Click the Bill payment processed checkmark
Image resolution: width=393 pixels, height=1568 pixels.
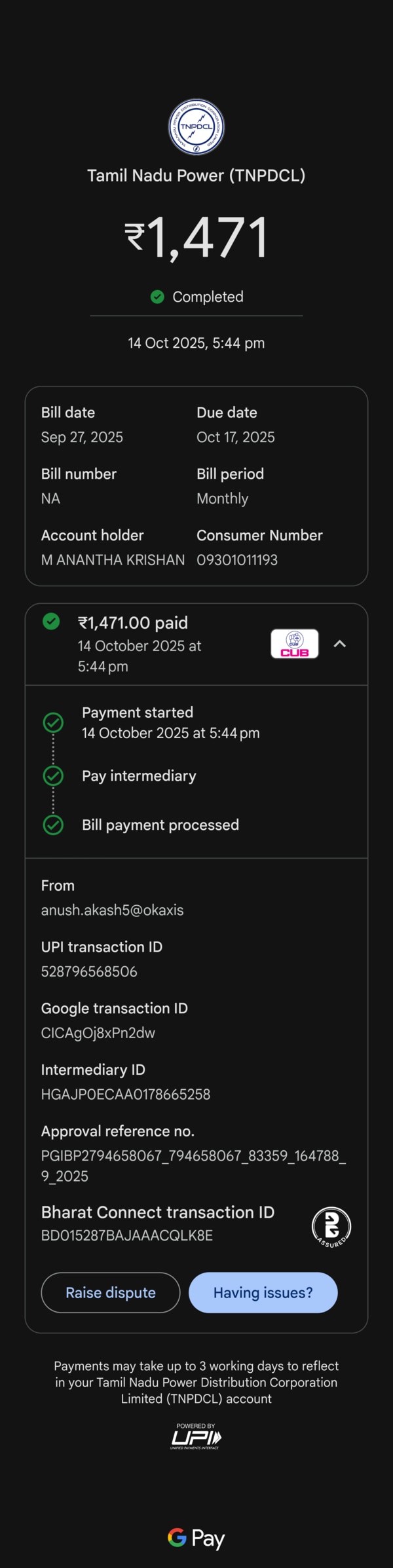(53, 825)
